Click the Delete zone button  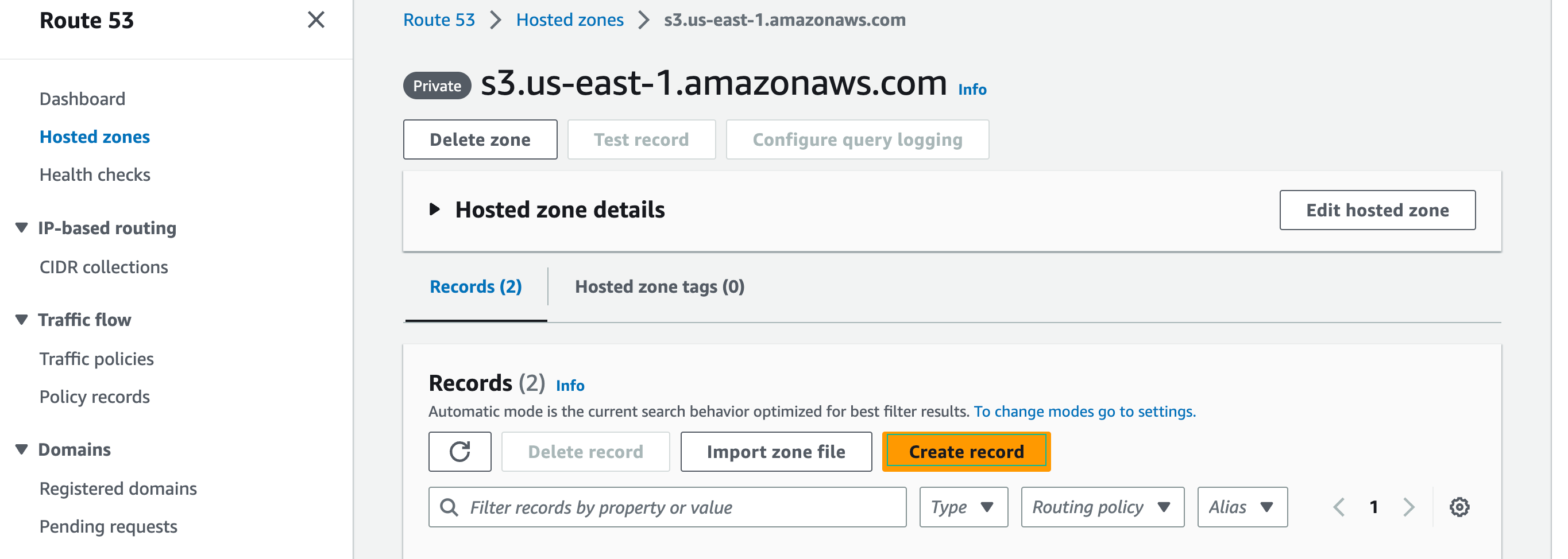[480, 140]
